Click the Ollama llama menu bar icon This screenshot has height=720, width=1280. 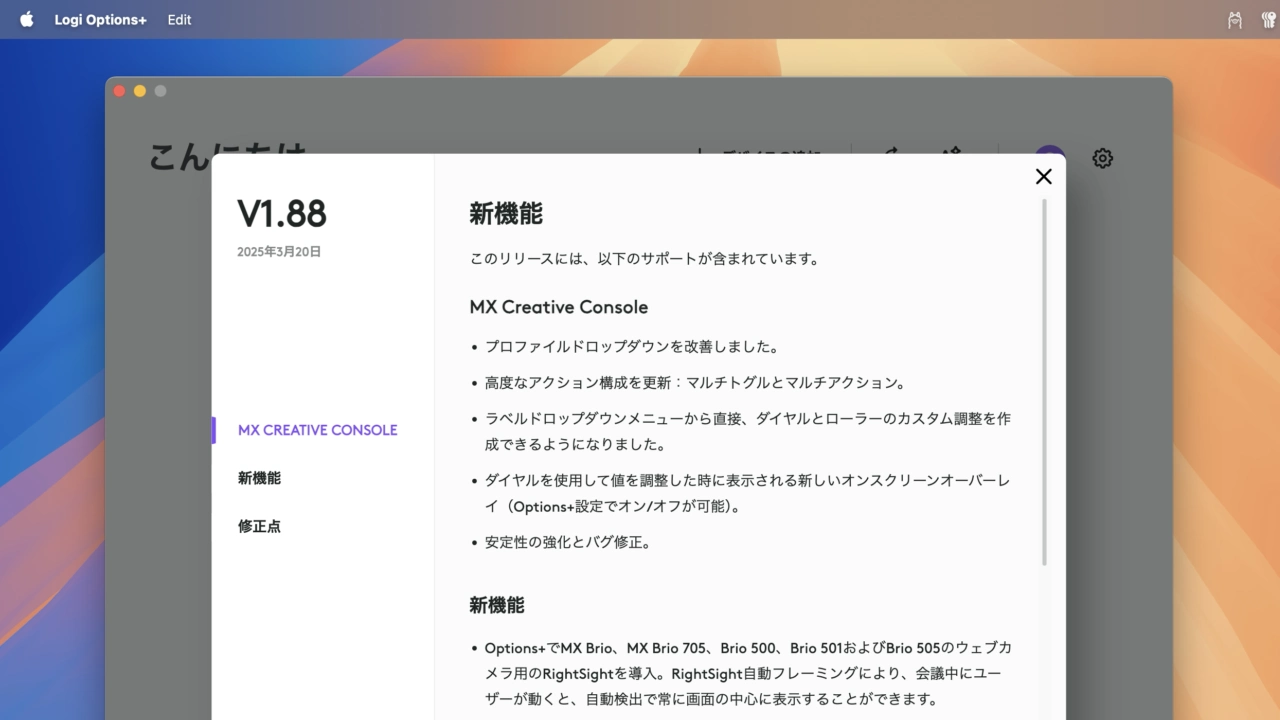pos(1234,20)
